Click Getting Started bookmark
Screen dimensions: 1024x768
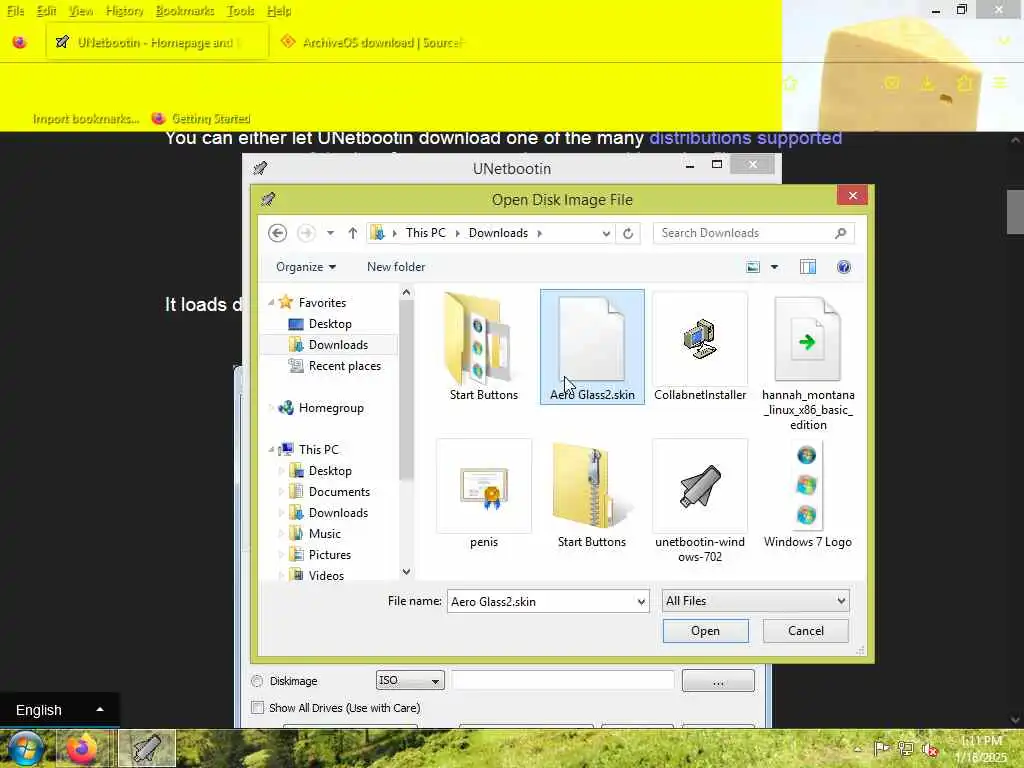click(x=201, y=119)
